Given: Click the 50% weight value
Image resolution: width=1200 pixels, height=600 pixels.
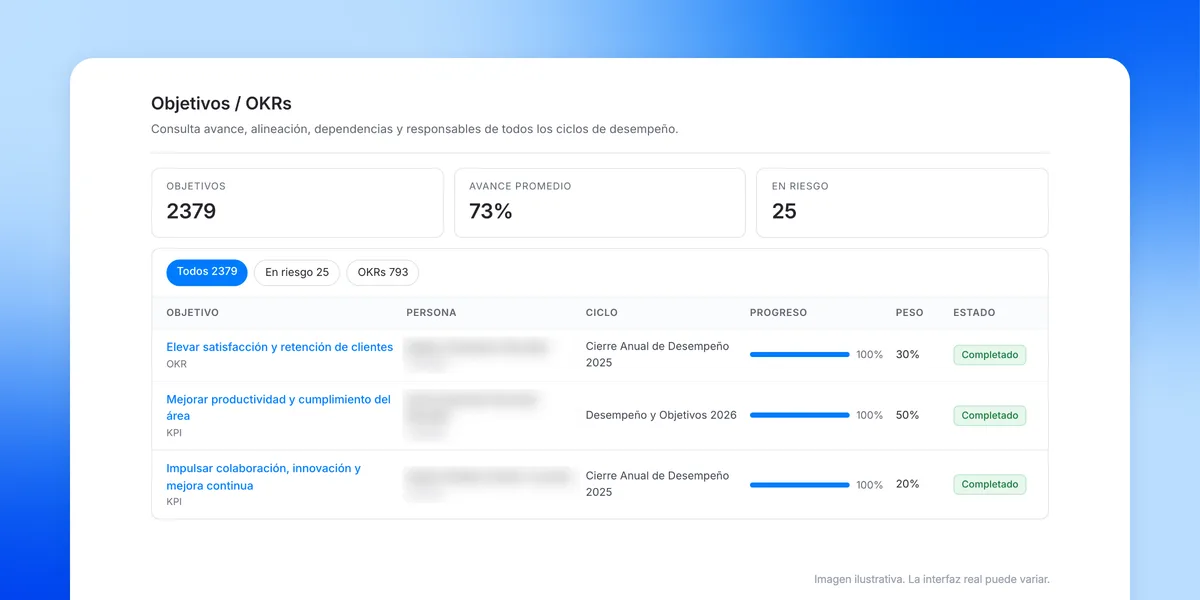Looking at the screenshot, I should point(908,415).
